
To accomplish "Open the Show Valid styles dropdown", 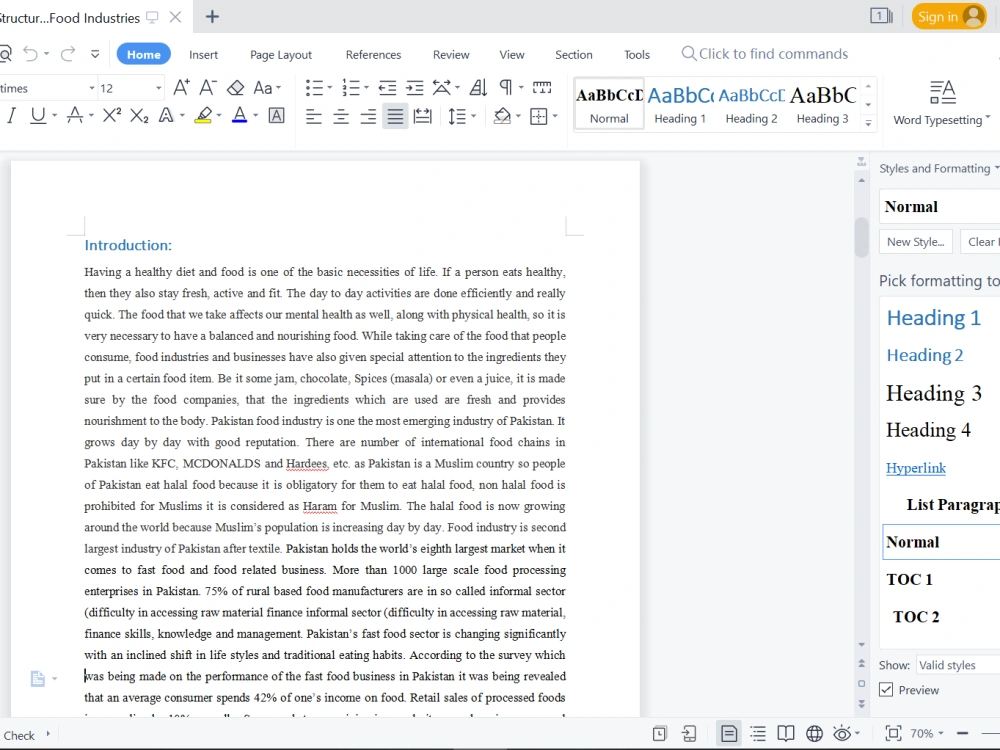I will [x=958, y=665].
